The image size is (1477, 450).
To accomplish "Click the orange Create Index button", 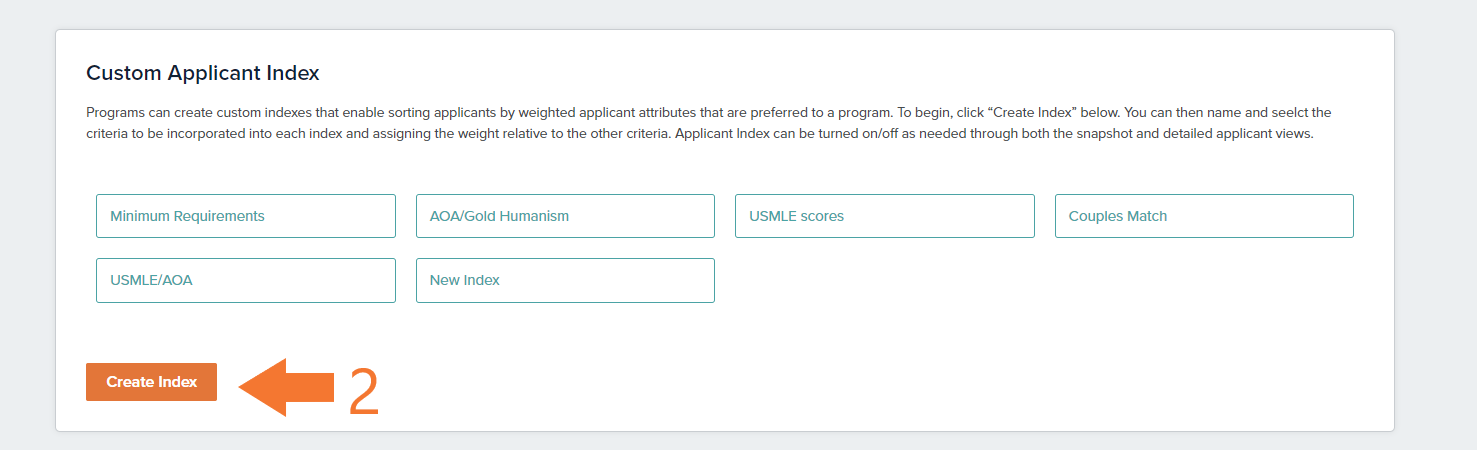I will pos(151,382).
